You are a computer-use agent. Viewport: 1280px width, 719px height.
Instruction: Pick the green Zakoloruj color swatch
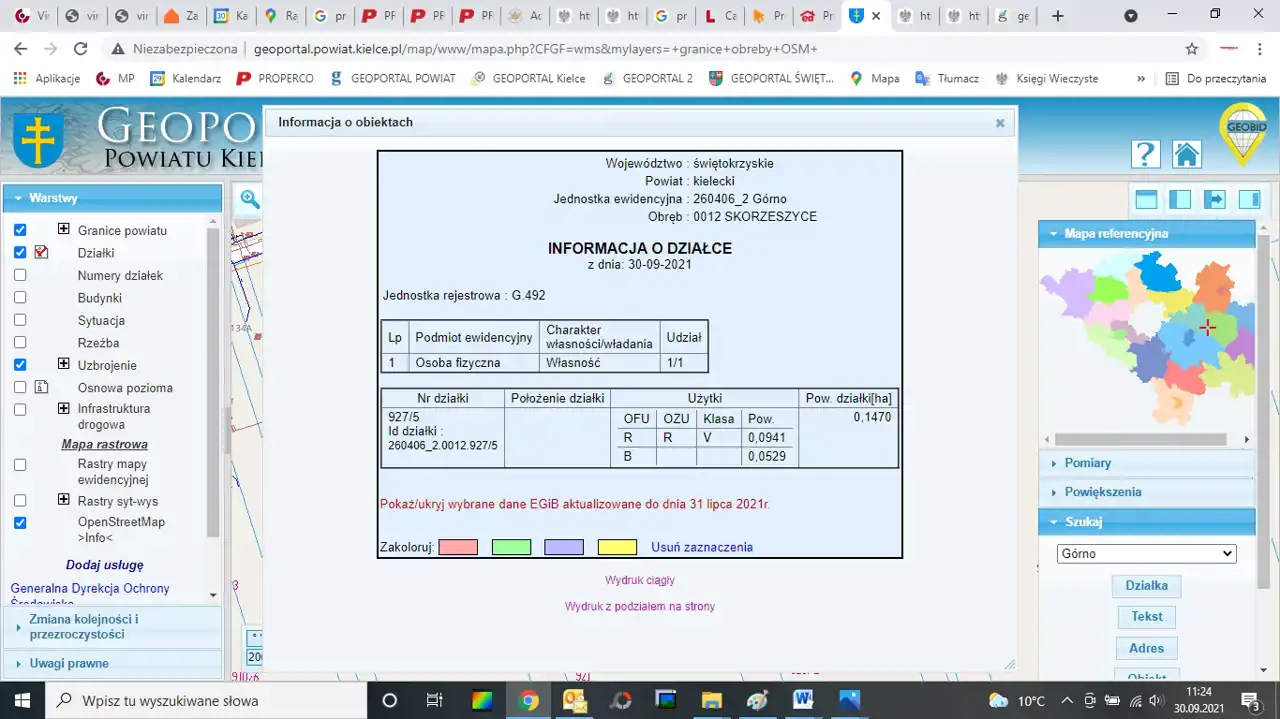[x=511, y=547]
